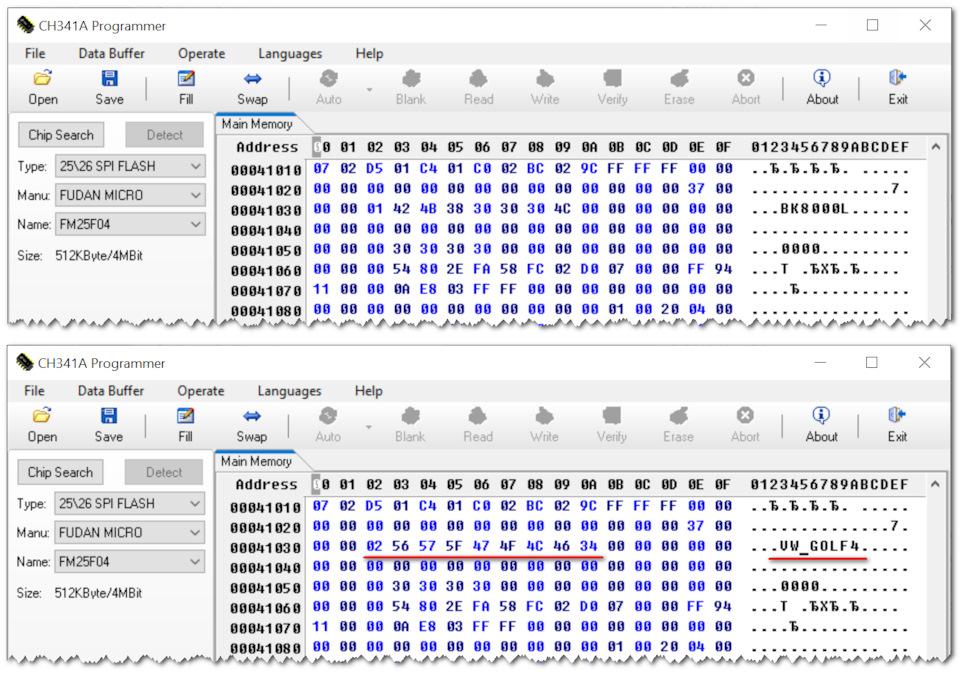Click address 00041060 in the top window

coord(266,270)
